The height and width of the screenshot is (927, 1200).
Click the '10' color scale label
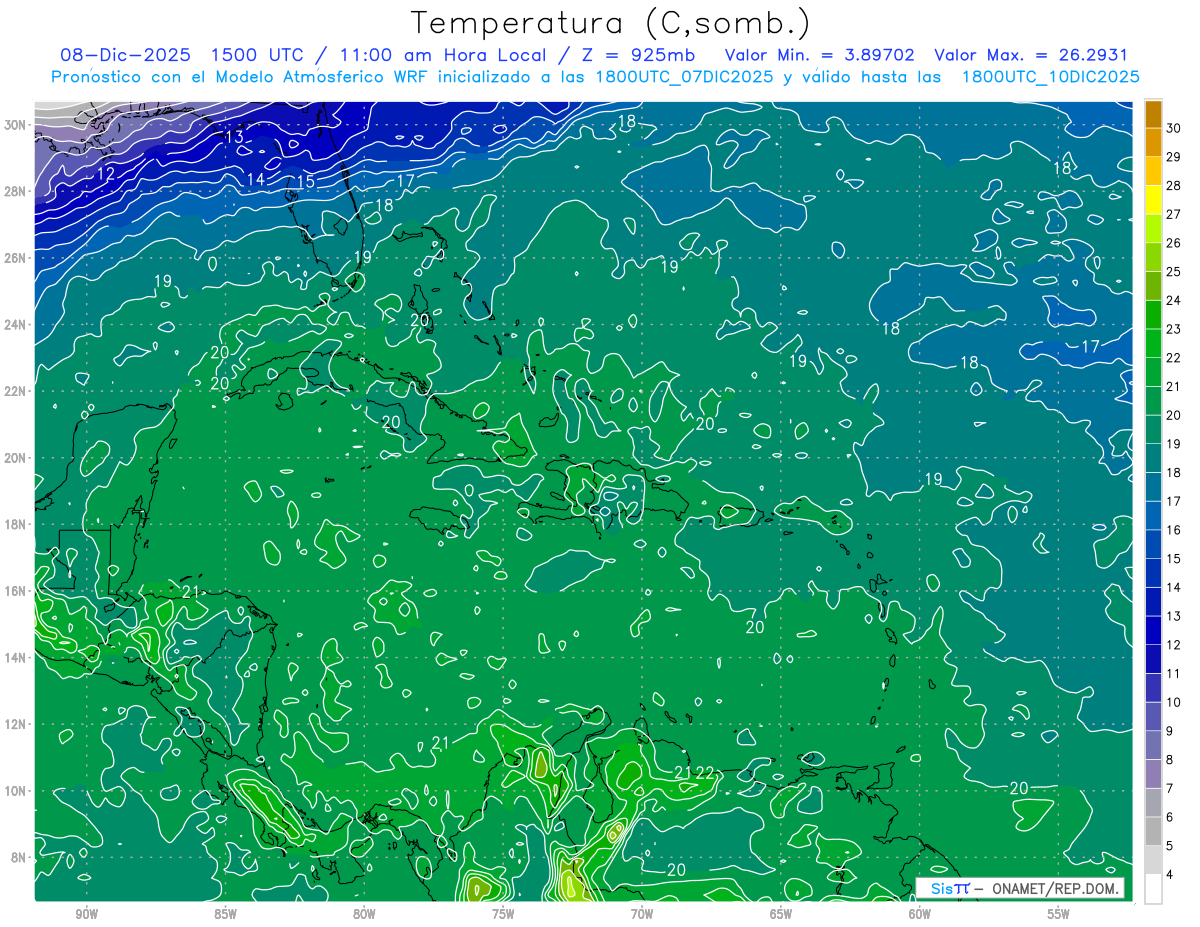coord(1174,702)
